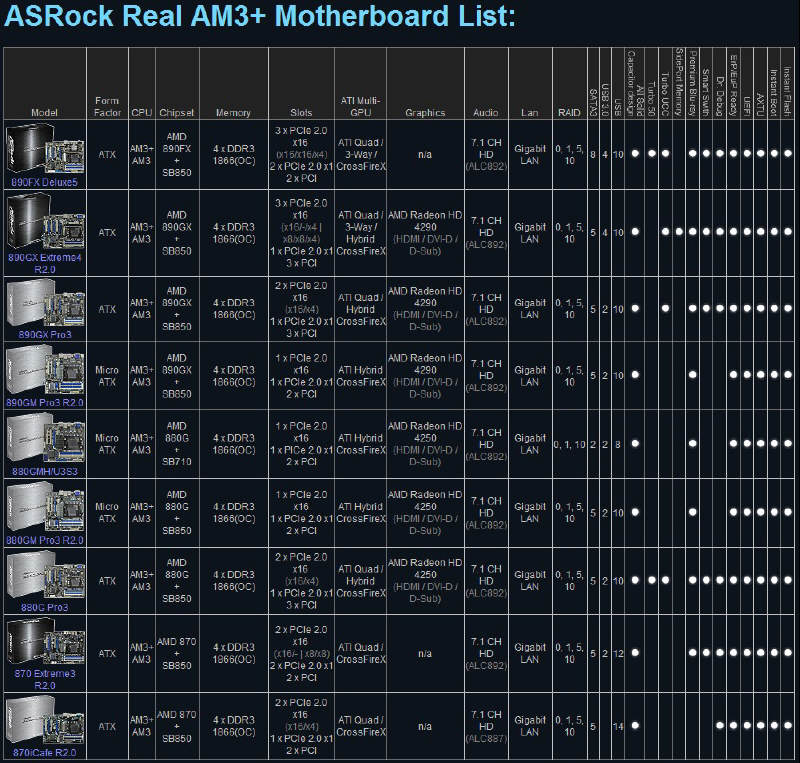Click the RAID column header
This screenshot has height=763, width=800.
click(569, 112)
